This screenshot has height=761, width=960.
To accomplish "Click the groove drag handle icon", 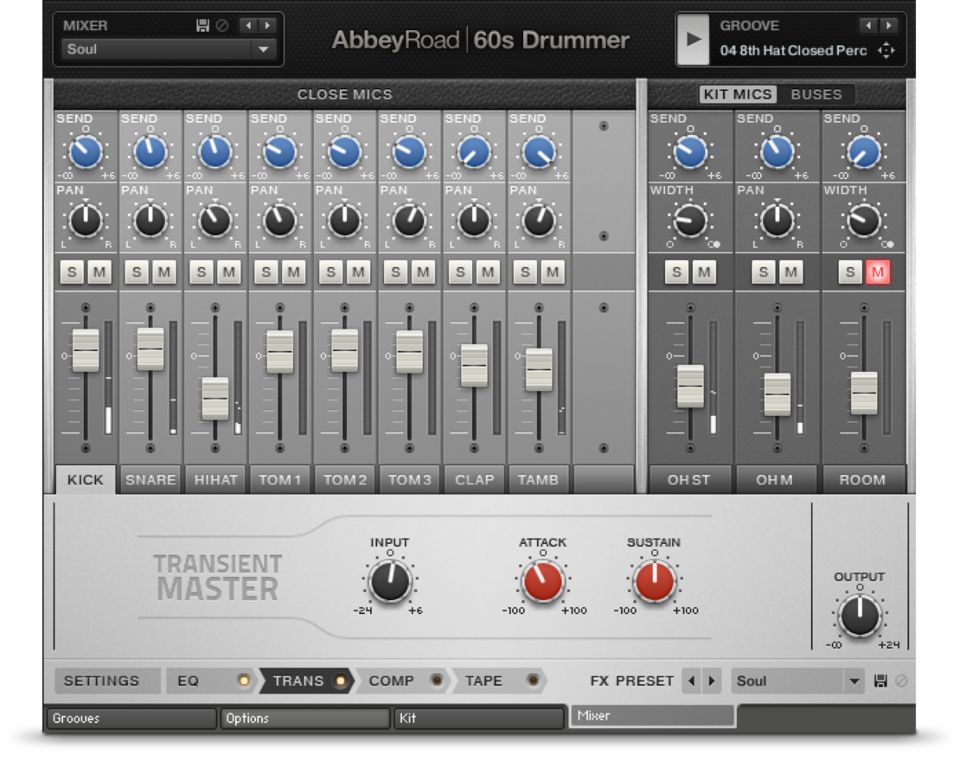I will [886, 51].
